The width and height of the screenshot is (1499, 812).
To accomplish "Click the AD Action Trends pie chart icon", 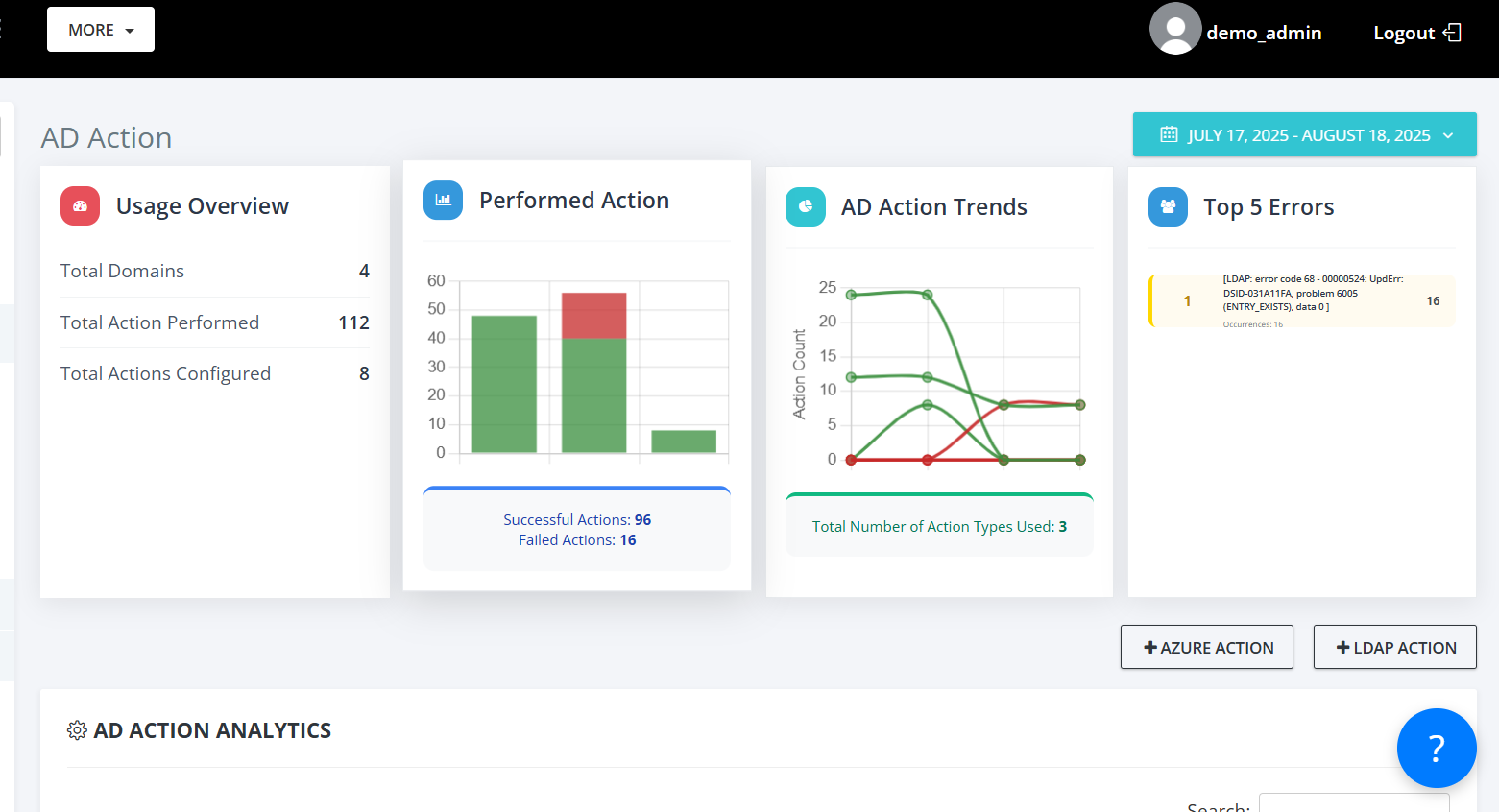I will (805, 206).
